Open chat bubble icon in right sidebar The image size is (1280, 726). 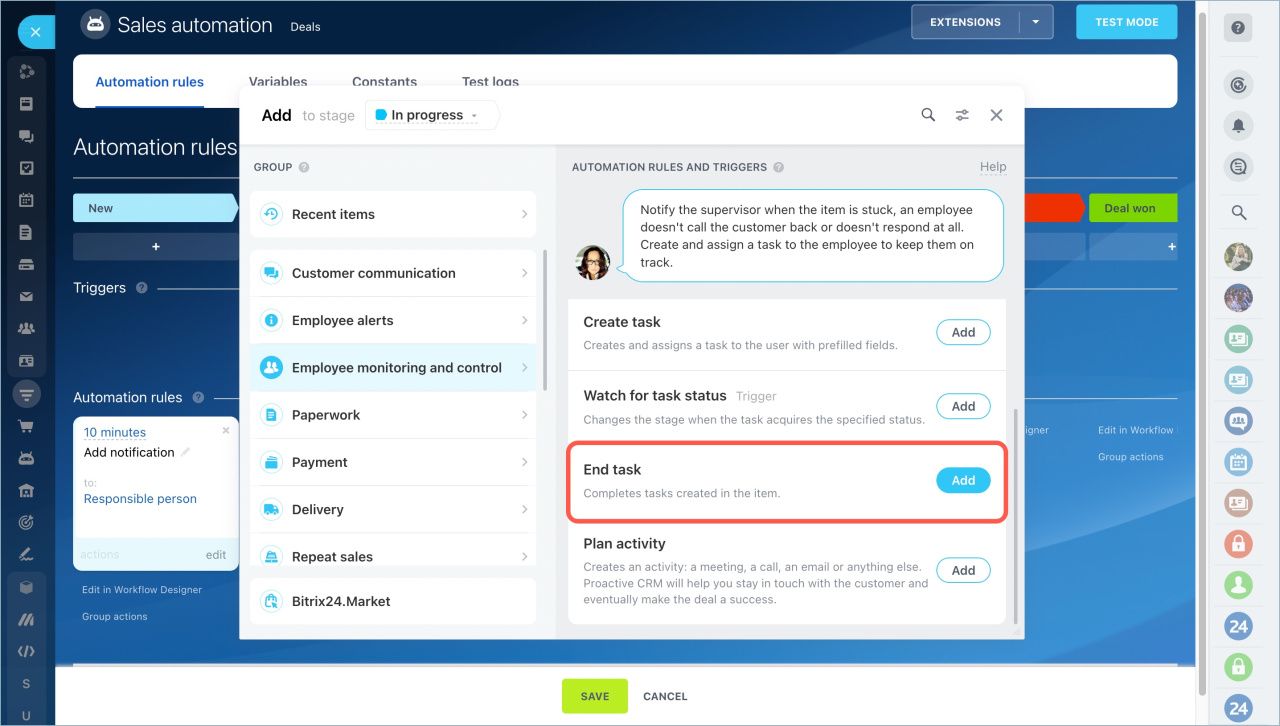pyautogui.click(x=1238, y=167)
